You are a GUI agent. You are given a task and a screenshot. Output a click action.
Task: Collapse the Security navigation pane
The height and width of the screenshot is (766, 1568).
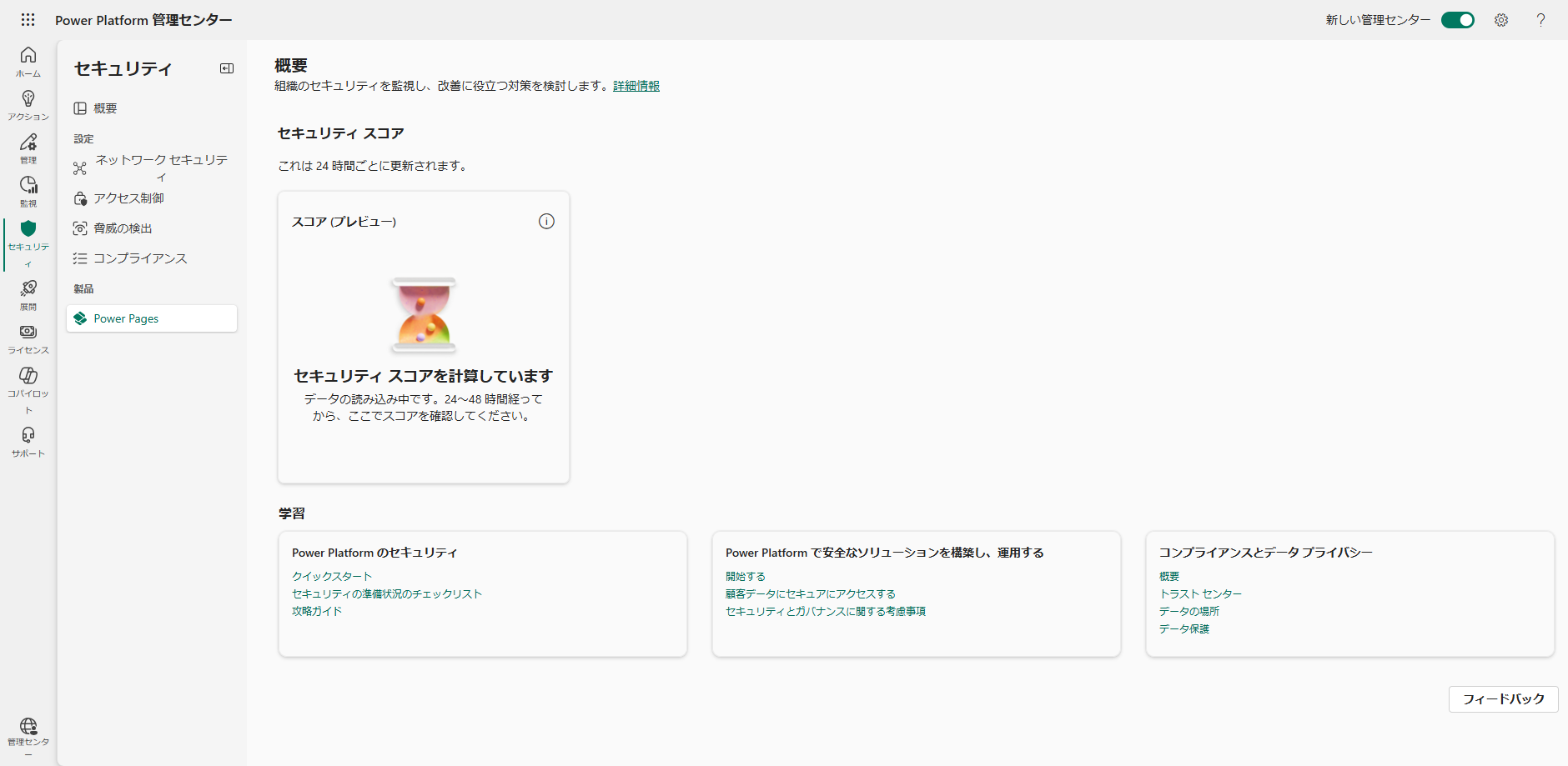[x=227, y=68]
